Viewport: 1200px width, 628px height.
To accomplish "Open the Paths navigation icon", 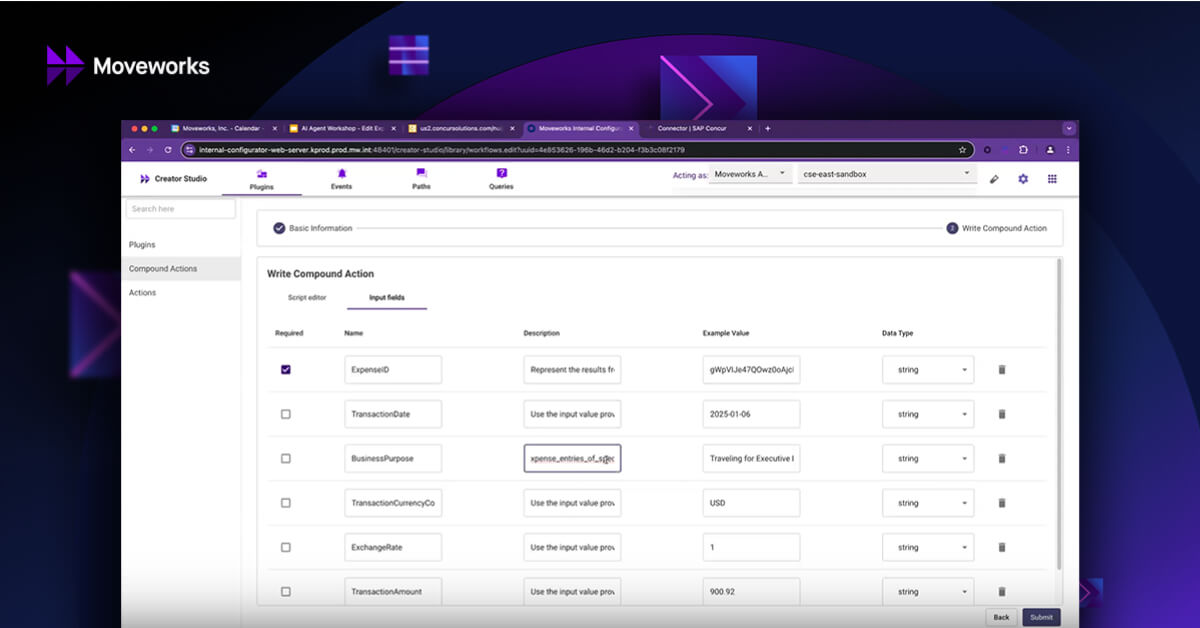I will pos(421,174).
